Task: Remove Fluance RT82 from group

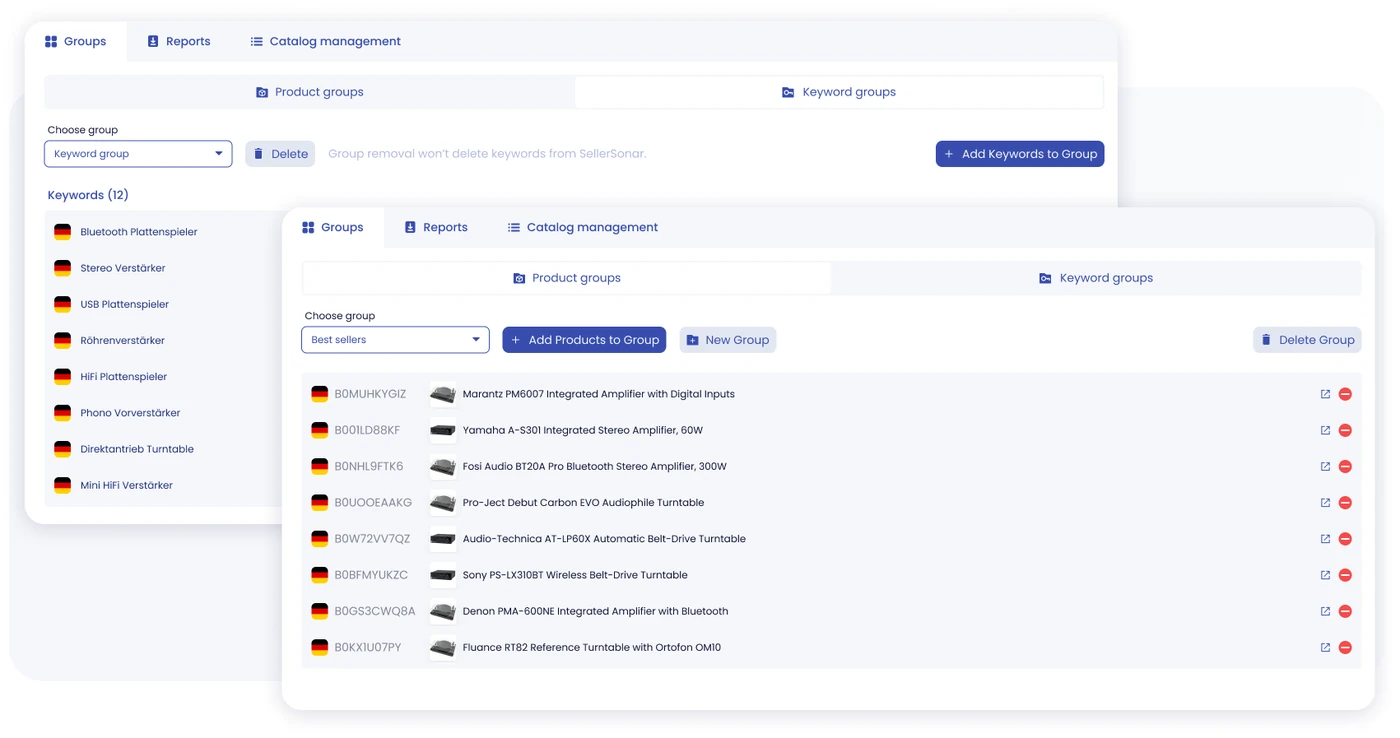Action: [x=1345, y=647]
